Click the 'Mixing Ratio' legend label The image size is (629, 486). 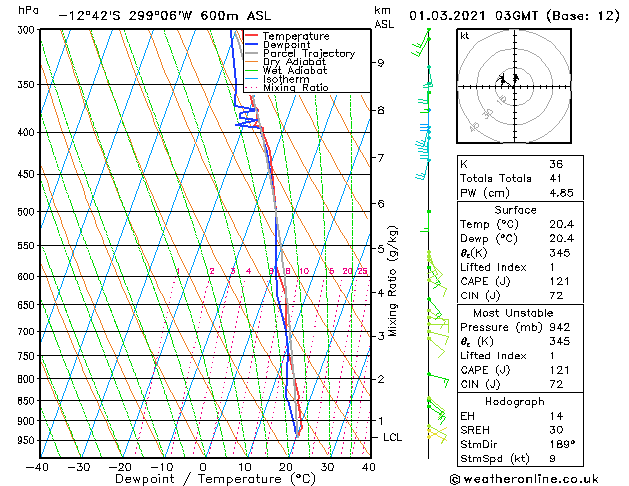pyautogui.click(x=296, y=87)
